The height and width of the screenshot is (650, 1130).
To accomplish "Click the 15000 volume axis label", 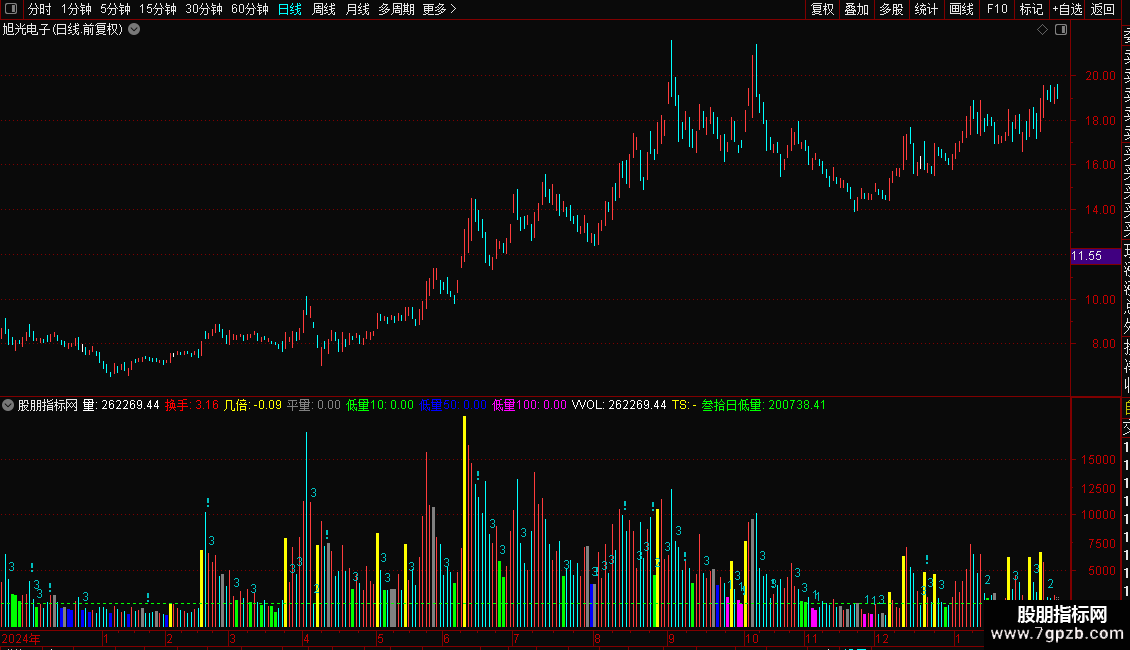I will (x=1098, y=460).
